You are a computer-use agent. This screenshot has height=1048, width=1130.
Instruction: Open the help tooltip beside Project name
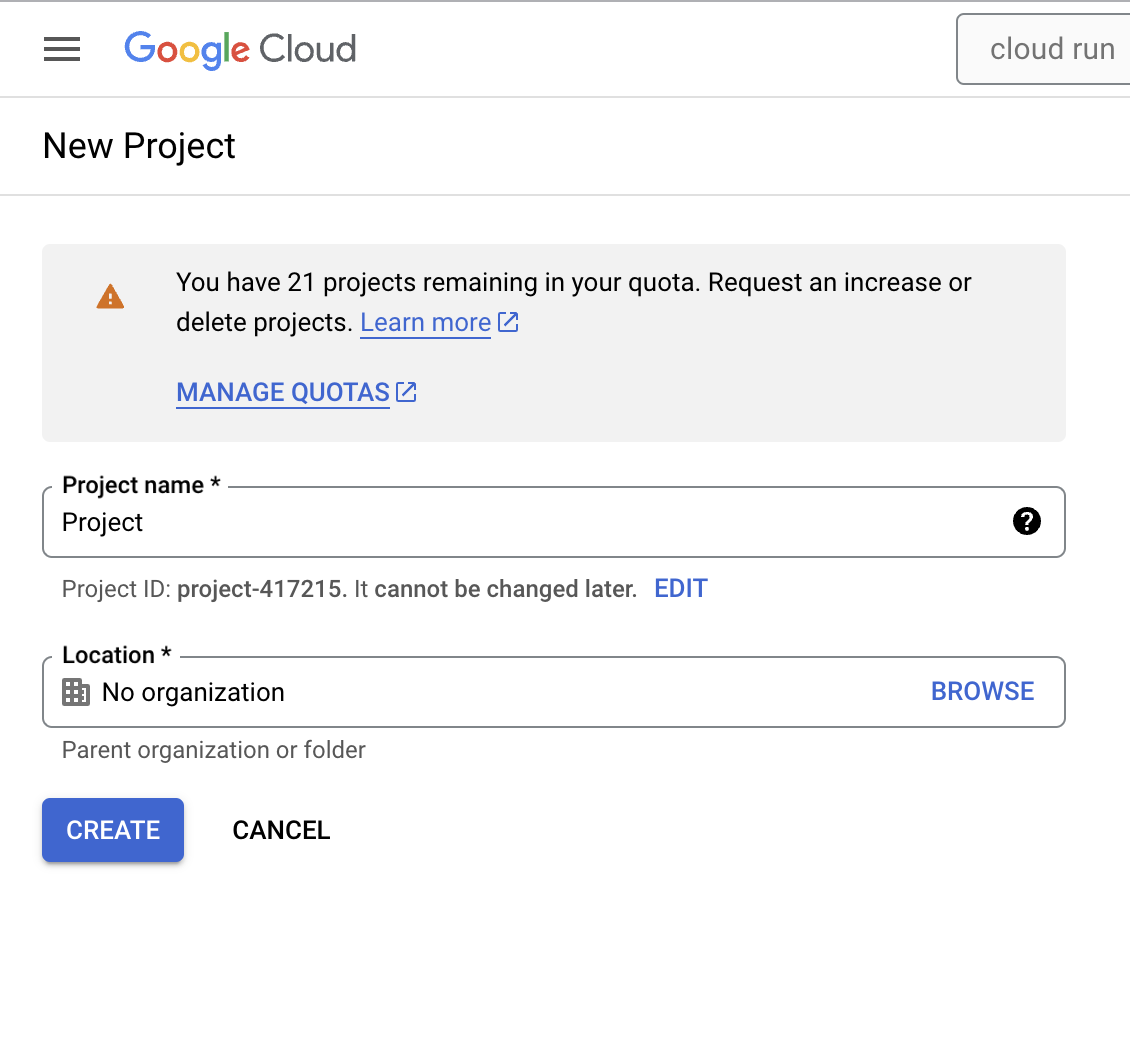(1026, 521)
